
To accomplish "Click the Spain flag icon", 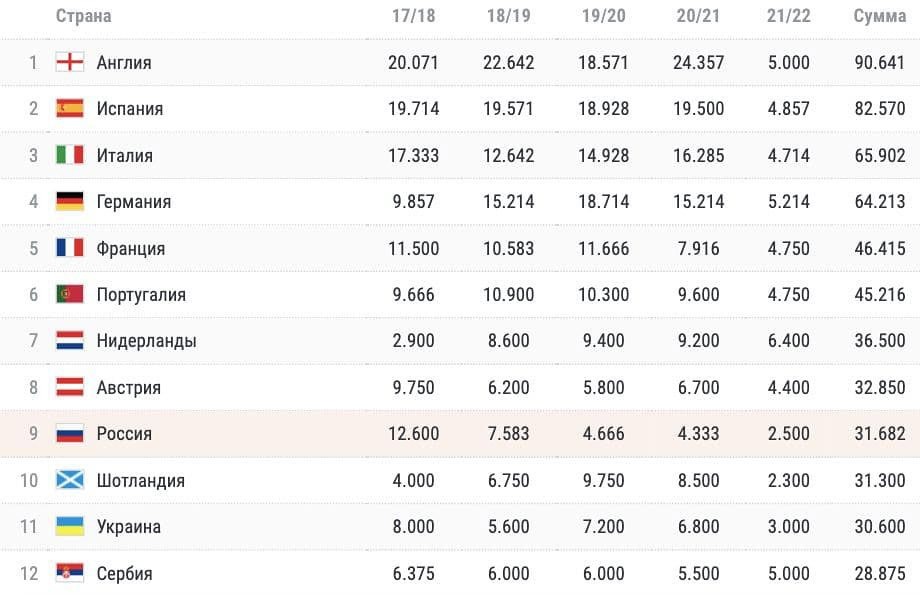I will click(70, 108).
